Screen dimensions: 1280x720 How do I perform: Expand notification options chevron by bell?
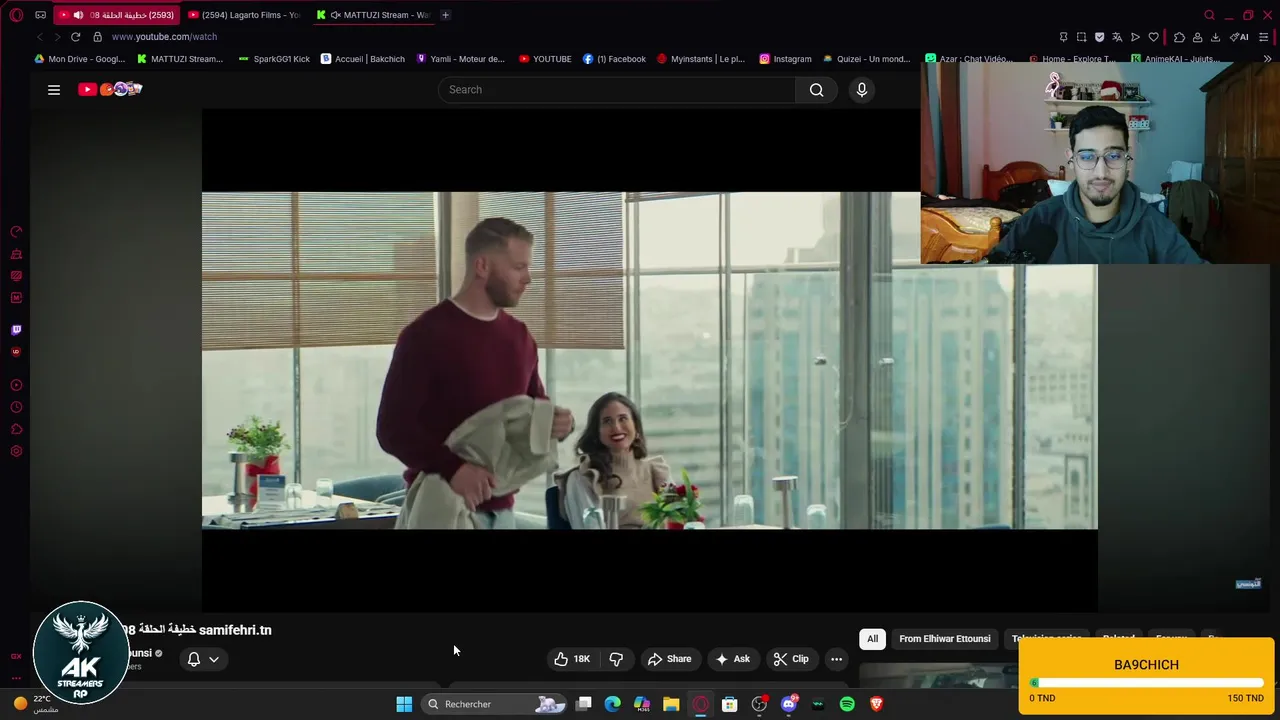click(x=214, y=659)
